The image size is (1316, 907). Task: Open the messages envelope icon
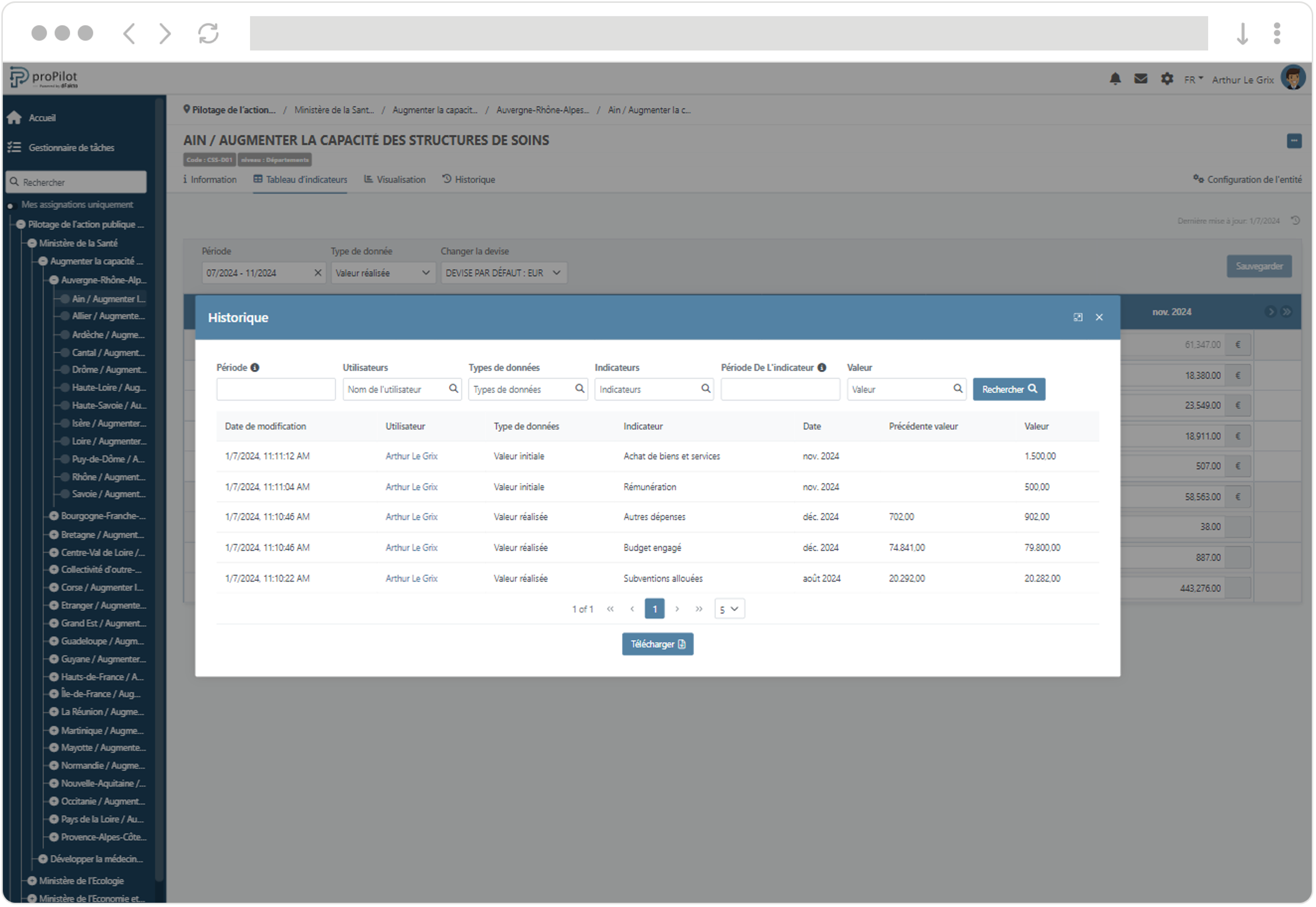[x=1140, y=79]
